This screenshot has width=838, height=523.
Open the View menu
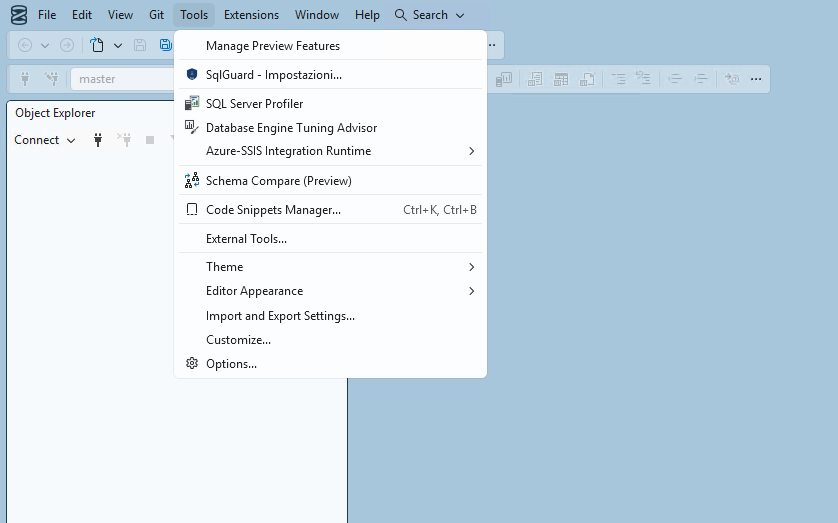[120, 15]
